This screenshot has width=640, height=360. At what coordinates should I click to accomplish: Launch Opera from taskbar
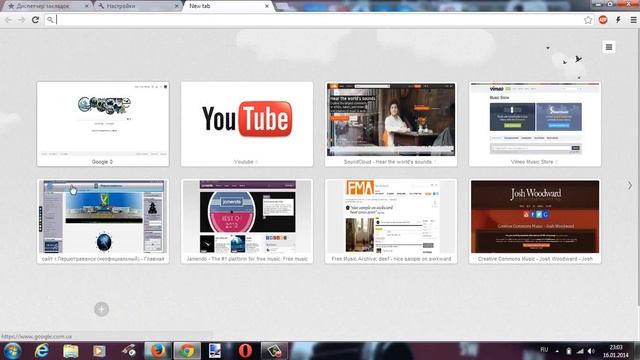(245, 351)
